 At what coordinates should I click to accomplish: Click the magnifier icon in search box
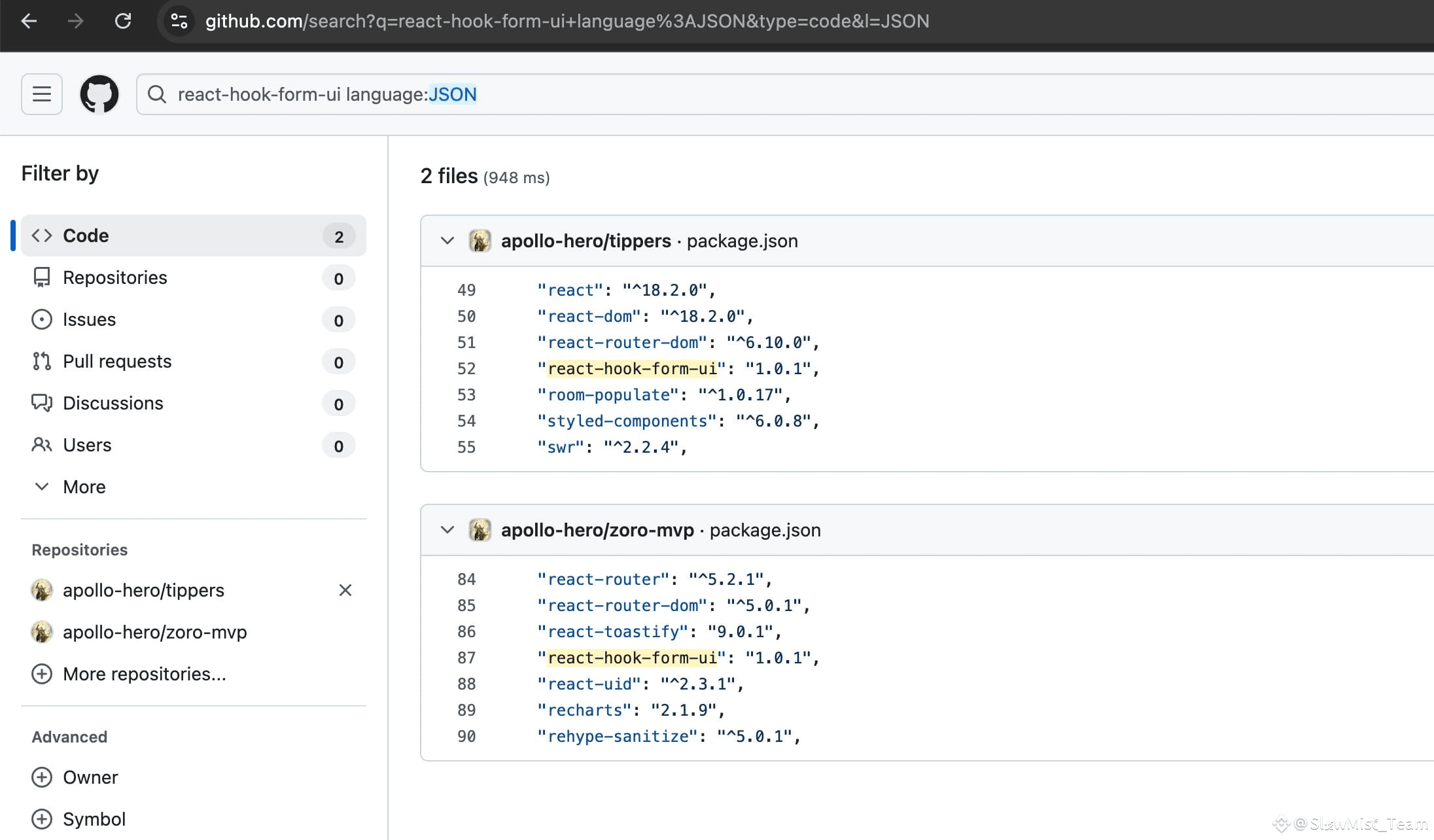pos(157,94)
